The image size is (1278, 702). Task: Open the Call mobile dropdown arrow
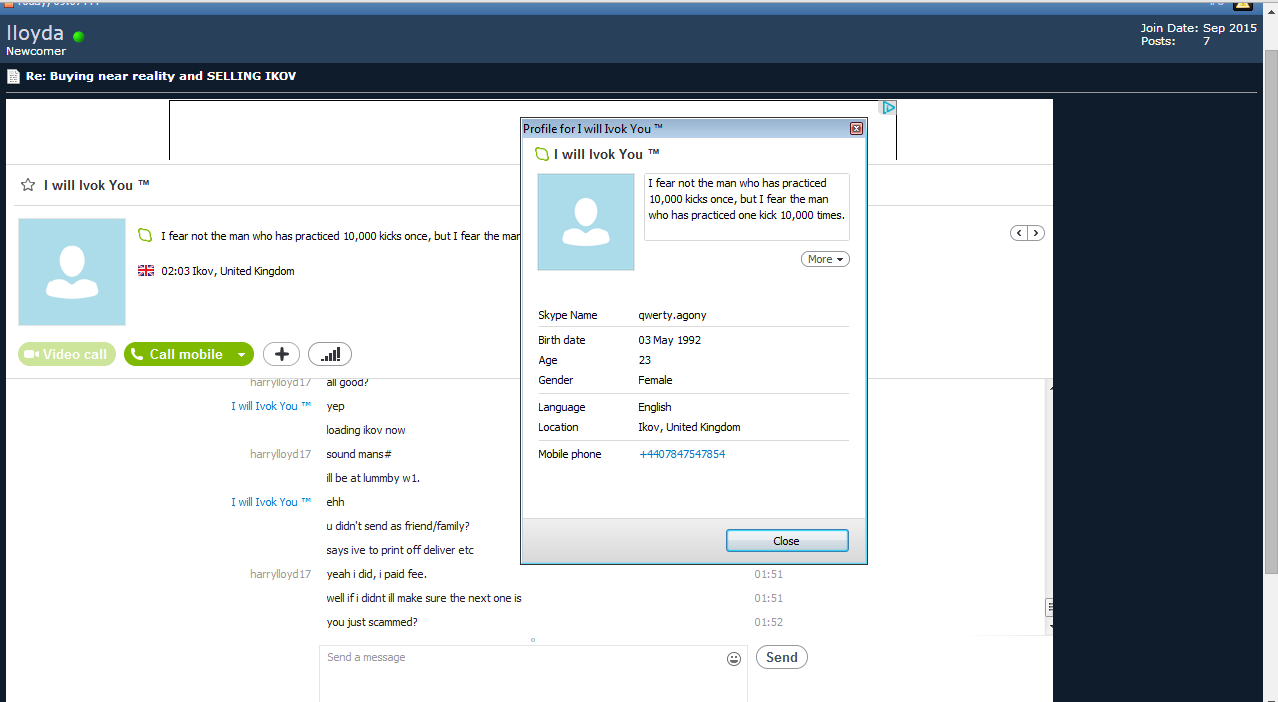coord(241,354)
